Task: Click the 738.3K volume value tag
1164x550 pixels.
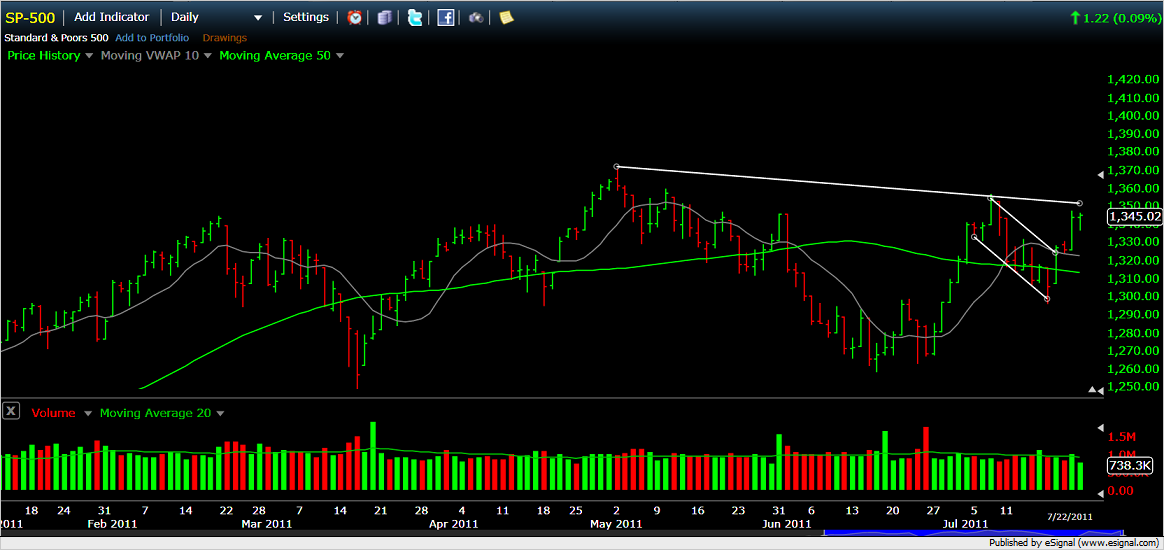Action: pos(1128,465)
